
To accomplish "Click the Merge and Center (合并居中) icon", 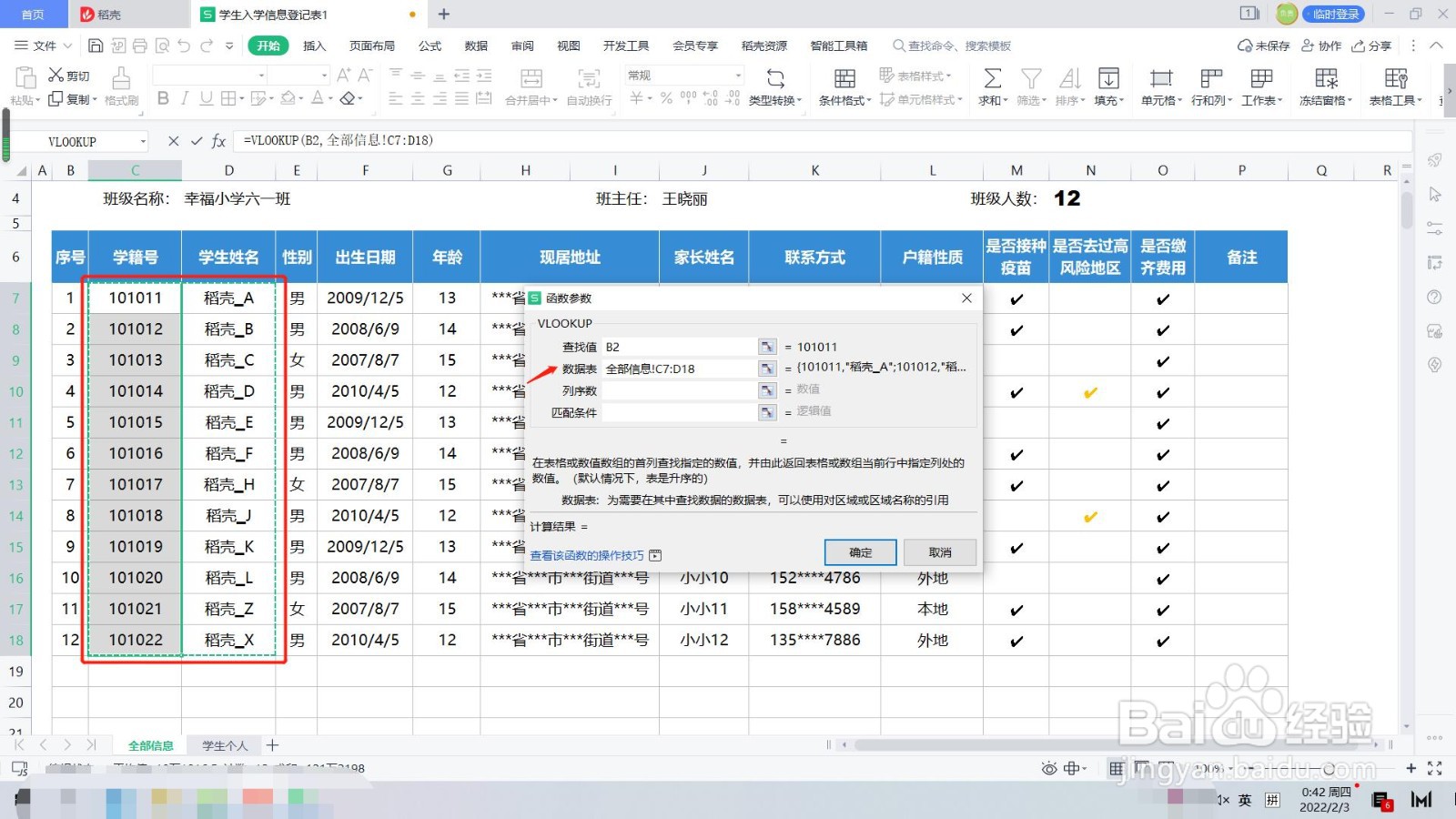I will [x=531, y=78].
